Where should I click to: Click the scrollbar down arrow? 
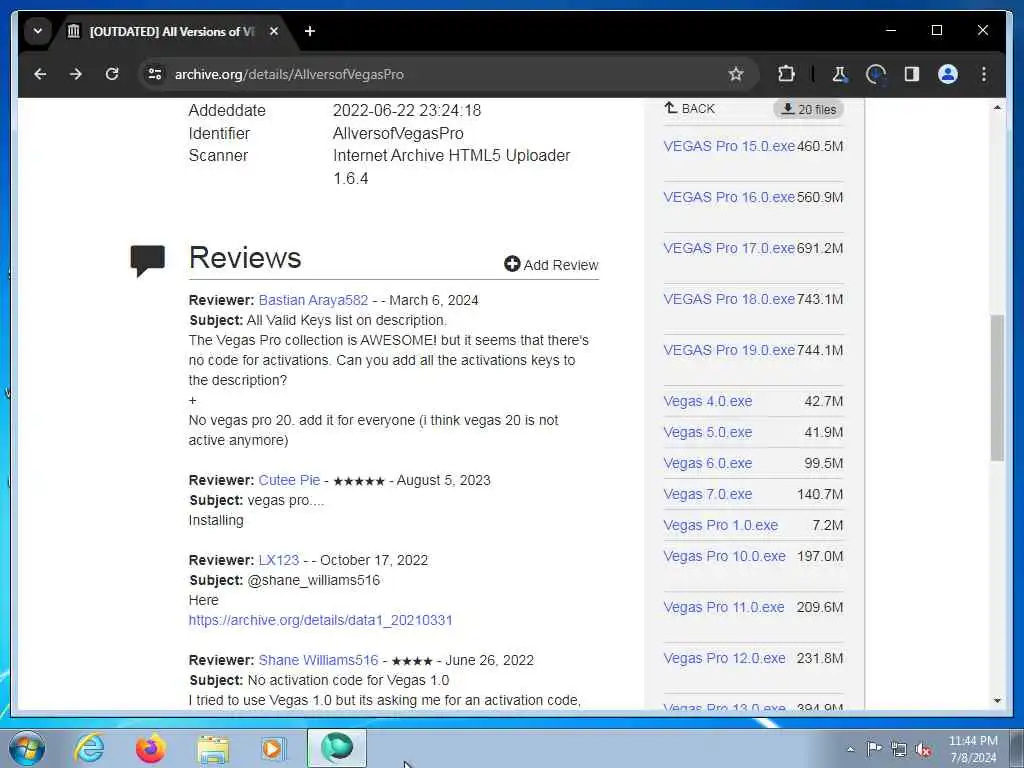(x=997, y=701)
